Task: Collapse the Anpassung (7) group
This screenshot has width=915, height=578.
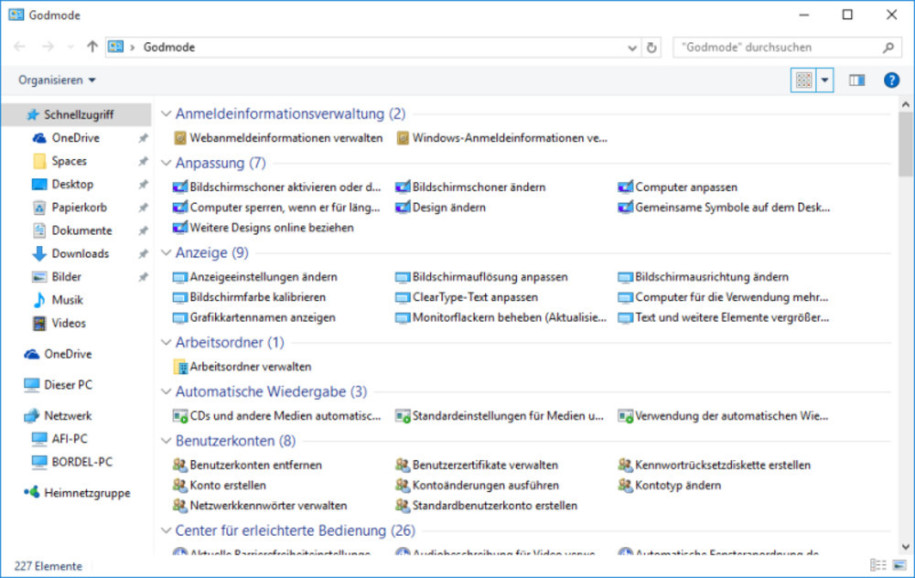Action: 166,163
